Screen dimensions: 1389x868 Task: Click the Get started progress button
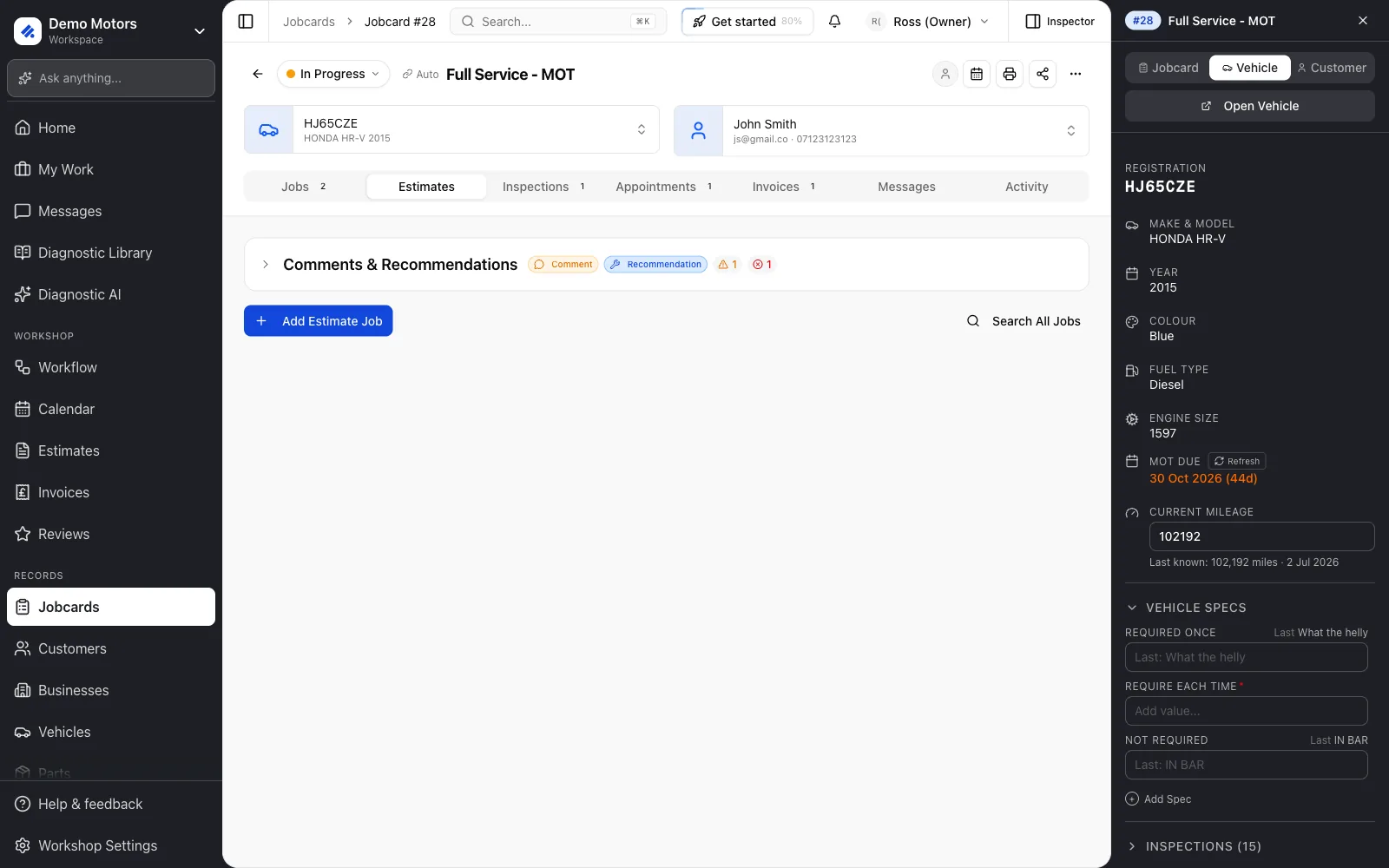(747, 22)
